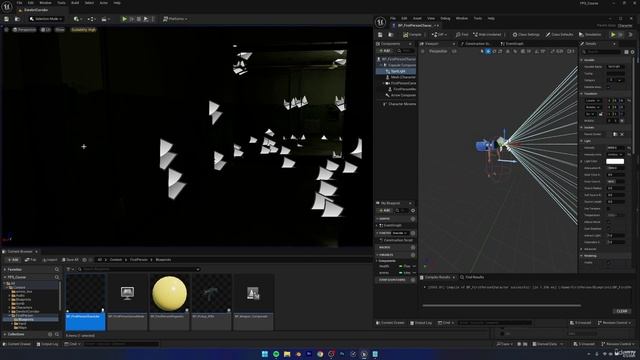Screen dimensions: 640x360
Task: Open the File menu in the main editor
Action: (19, 3)
